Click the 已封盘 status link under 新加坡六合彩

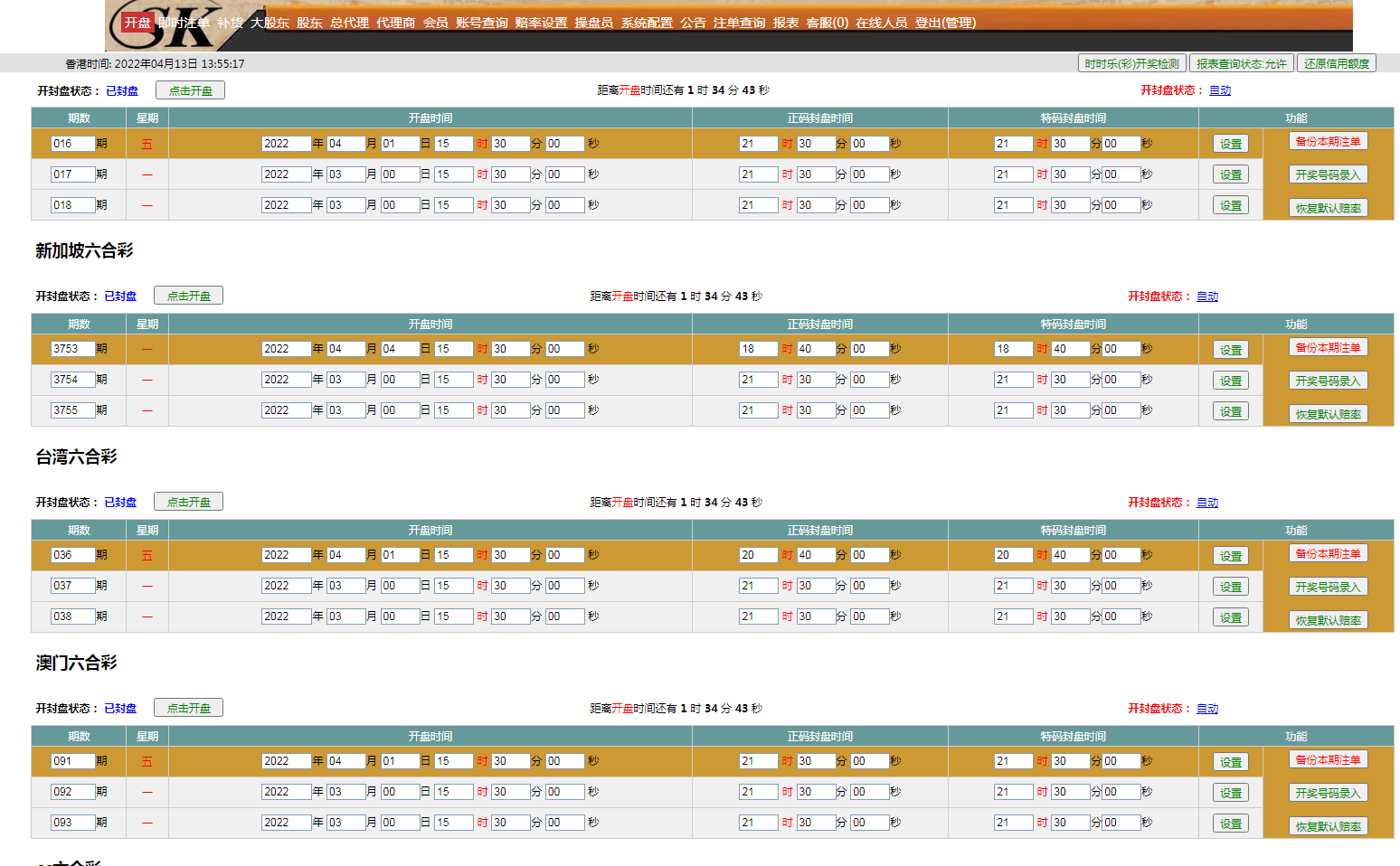tap(120, 297)
